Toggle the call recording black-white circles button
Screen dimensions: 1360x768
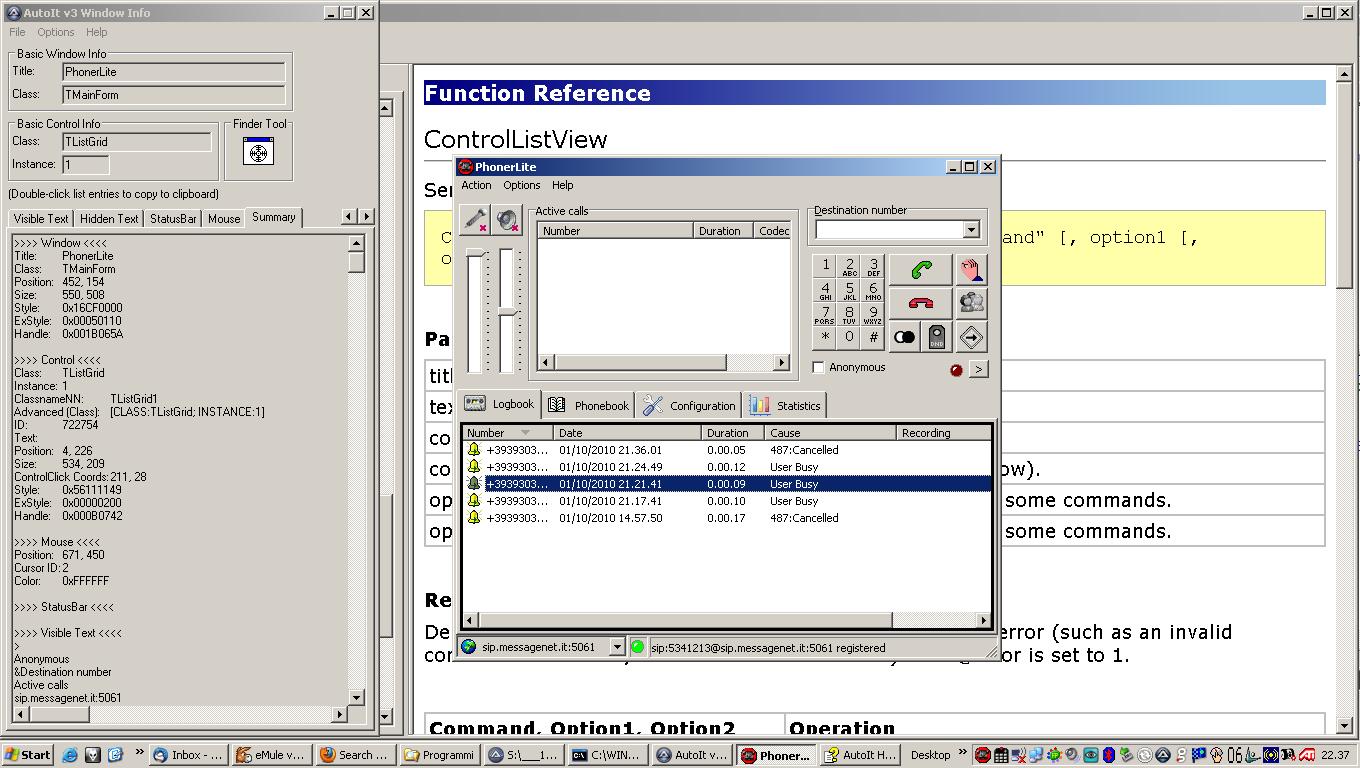pyautogui.click(x=904, y=337)
